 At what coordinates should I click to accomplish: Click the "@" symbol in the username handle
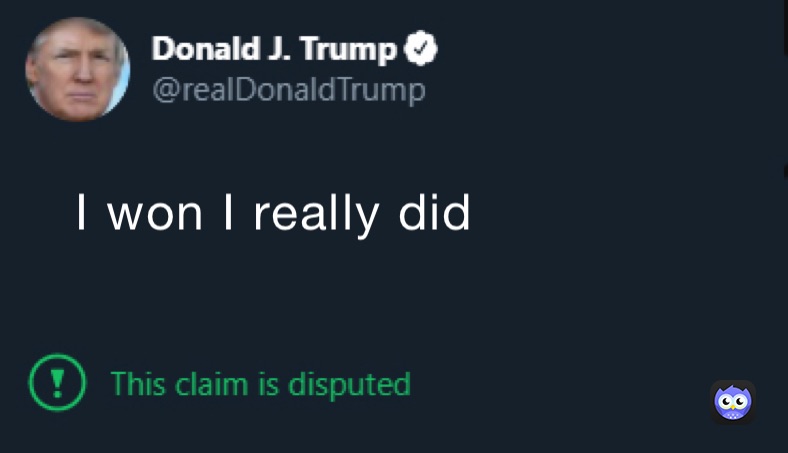(x=162, y=91)
